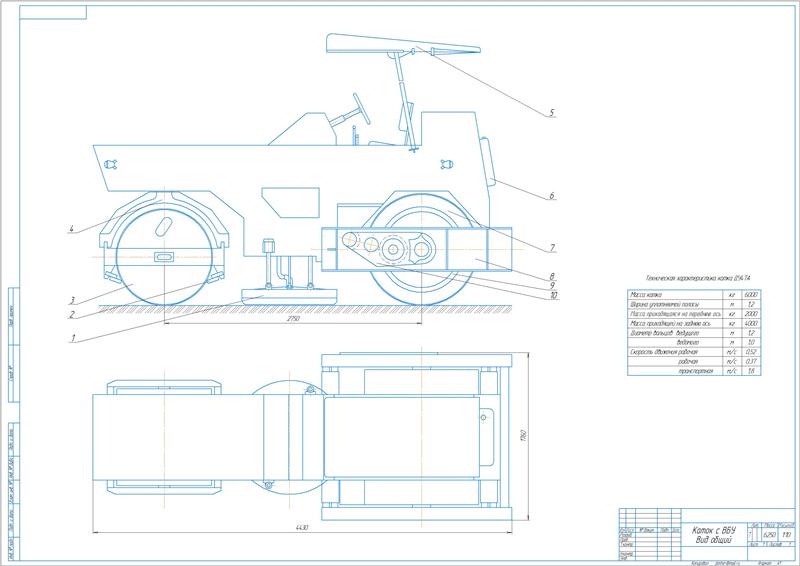Image resolution: width=800 pixels, height=566 pixels.
Task: Click the 4000 value in the table
Action: point(751,324)
